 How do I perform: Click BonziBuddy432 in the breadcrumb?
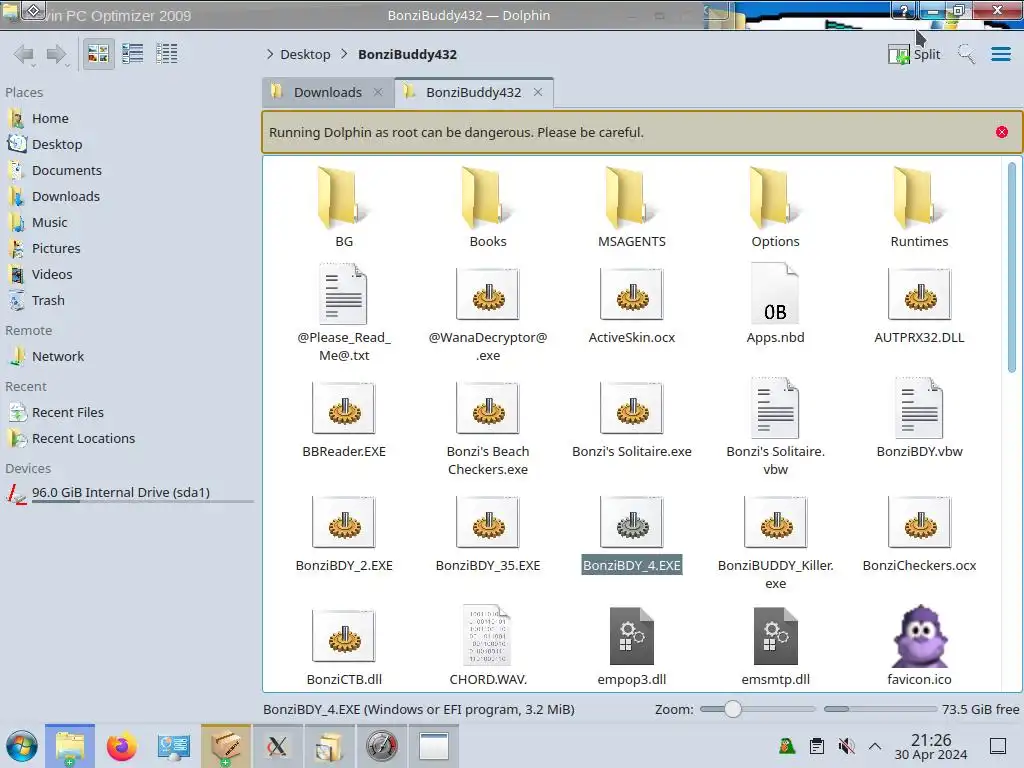pyautogui.click(x=407, y=55)
